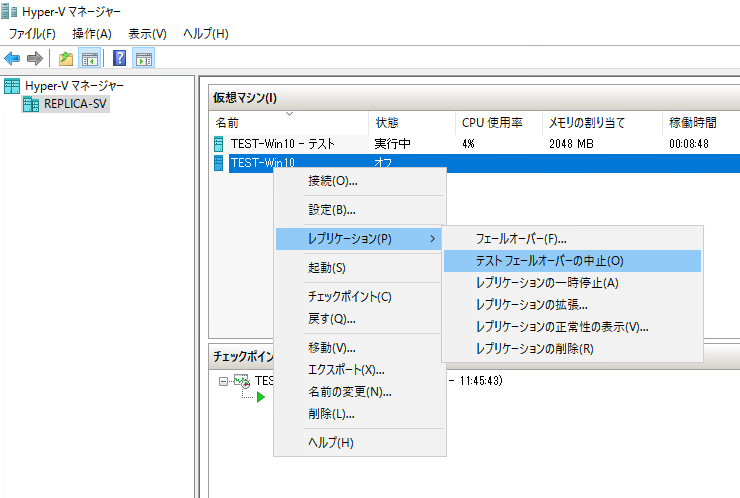The height and width of the screenshot is (498, 740).
Task: Open the Help question mark toolbar icon
Action: pyautogui.click(x=119, y=58)
